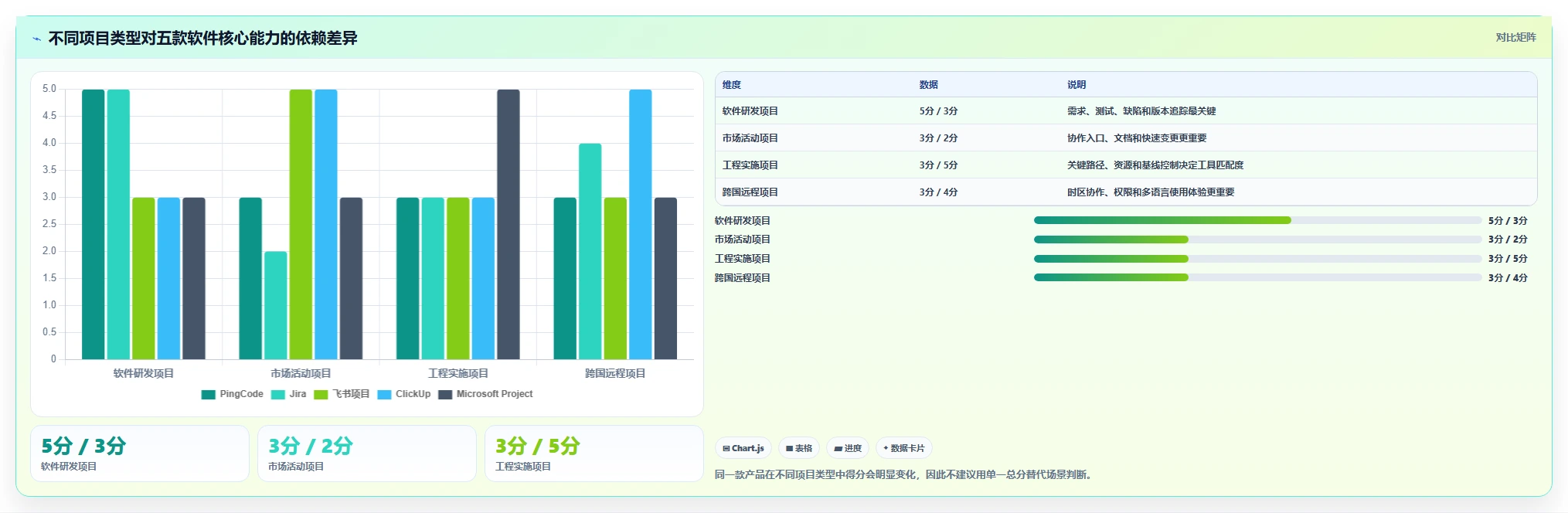Click the 跨国远程项目 progress bar
The image size is (1568, 513).
pyautogui.click(x=1257, y=277)
